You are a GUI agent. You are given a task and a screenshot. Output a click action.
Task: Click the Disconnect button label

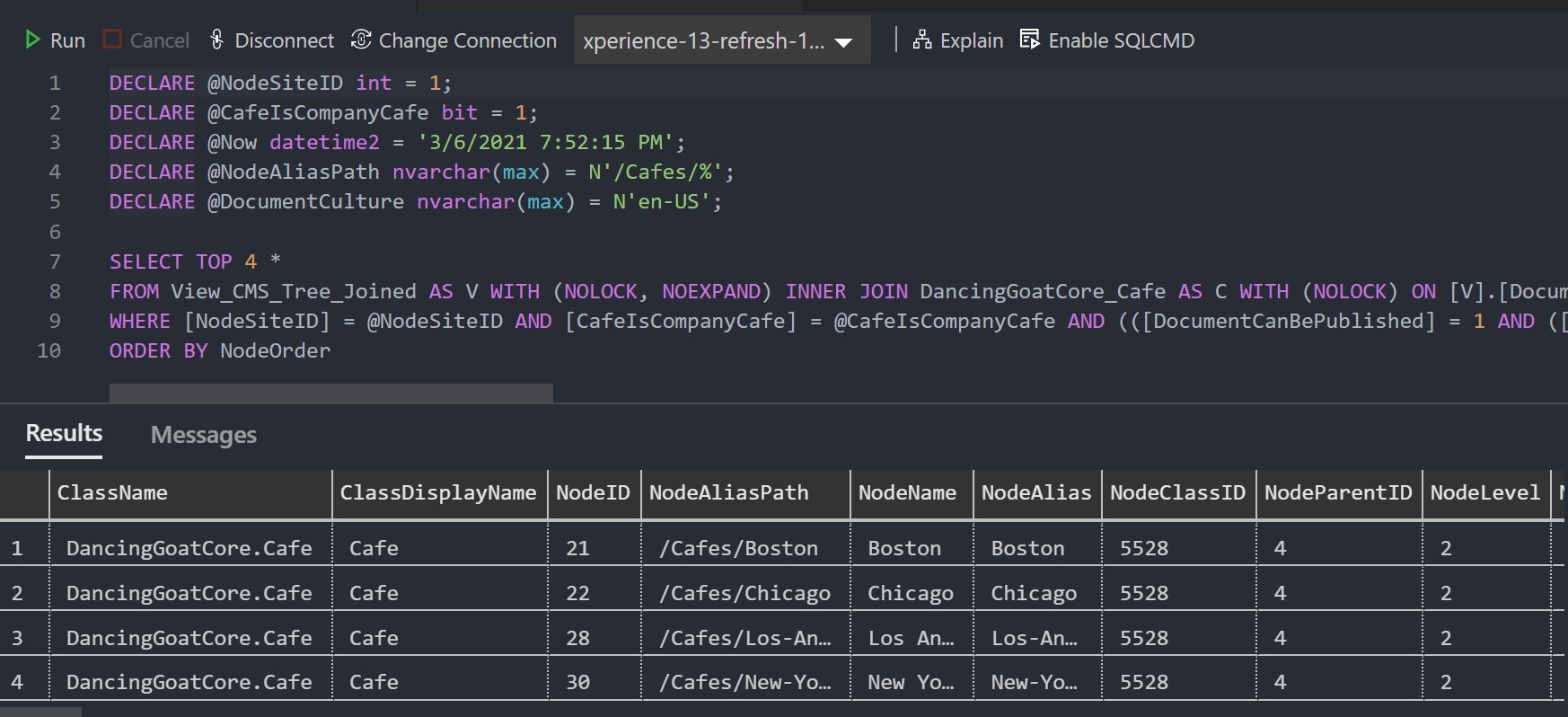[x=284, y=40]
